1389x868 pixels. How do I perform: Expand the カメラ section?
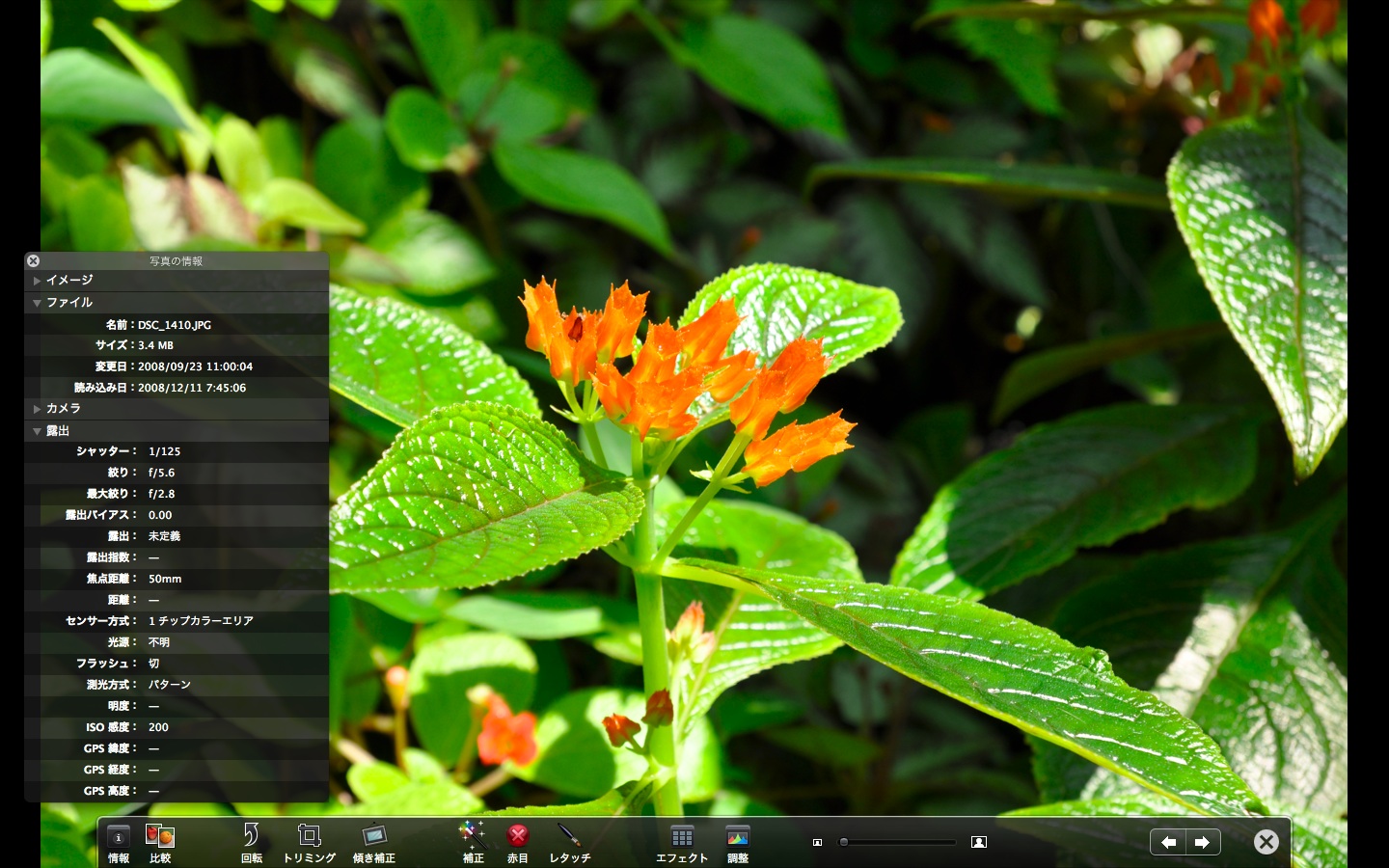tap(37, 409)
